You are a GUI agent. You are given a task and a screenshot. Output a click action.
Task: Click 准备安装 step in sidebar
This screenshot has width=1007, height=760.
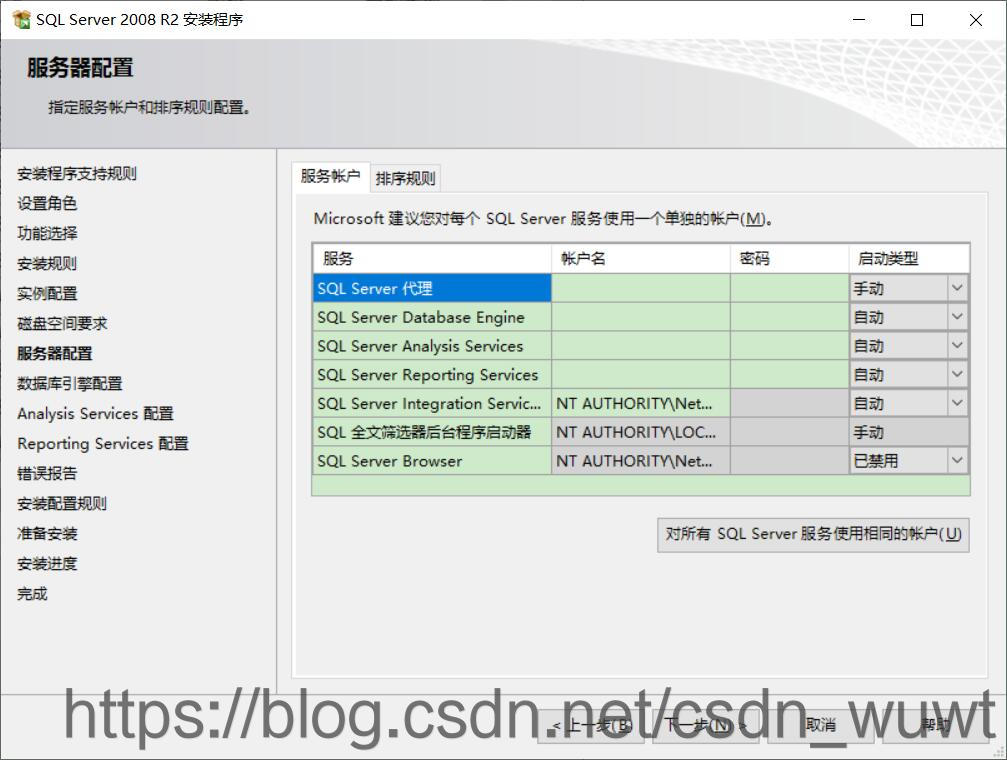tap(47, 533)
